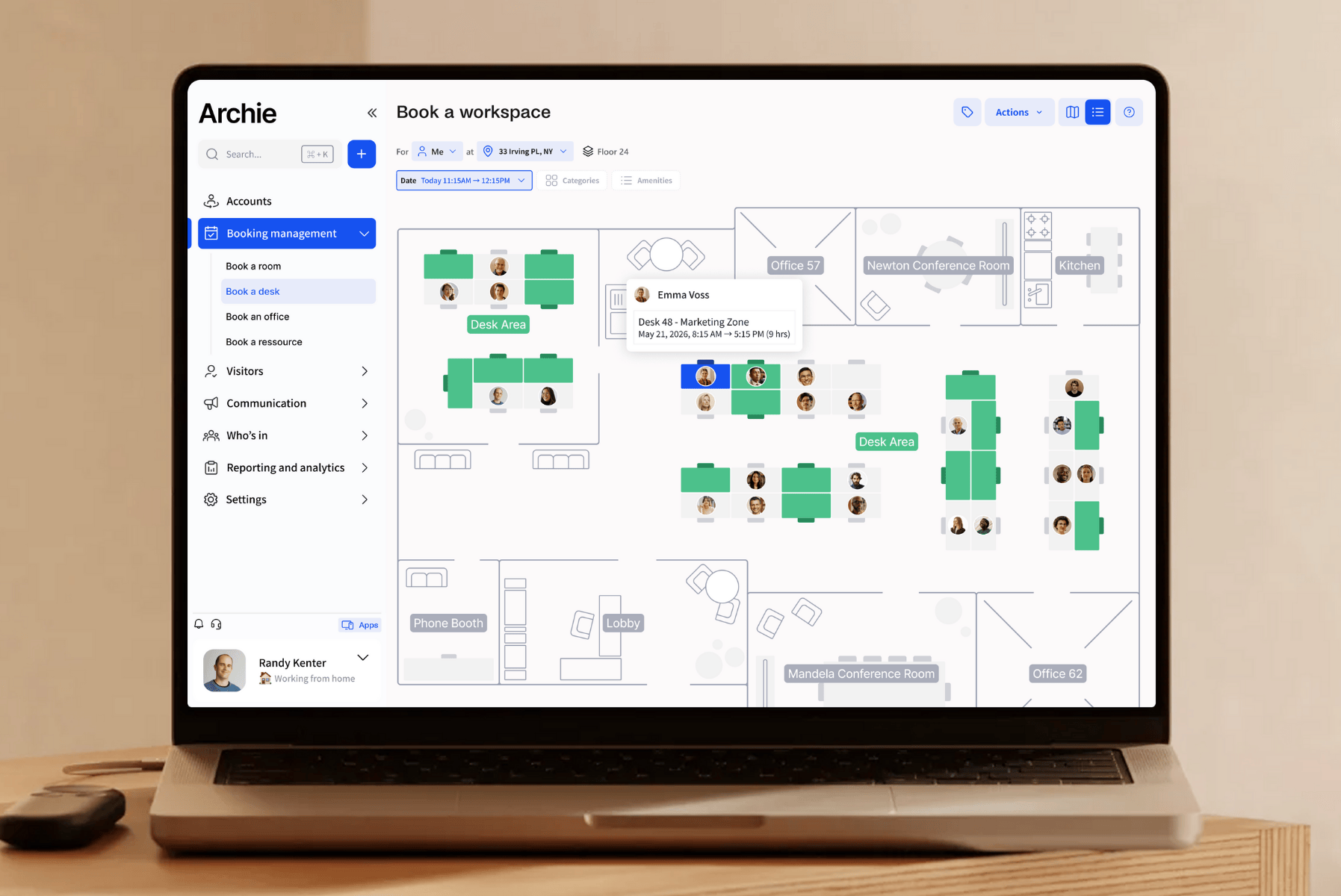Toggle the Categories filter
1341x896 pixels.
tap(572, 180)
